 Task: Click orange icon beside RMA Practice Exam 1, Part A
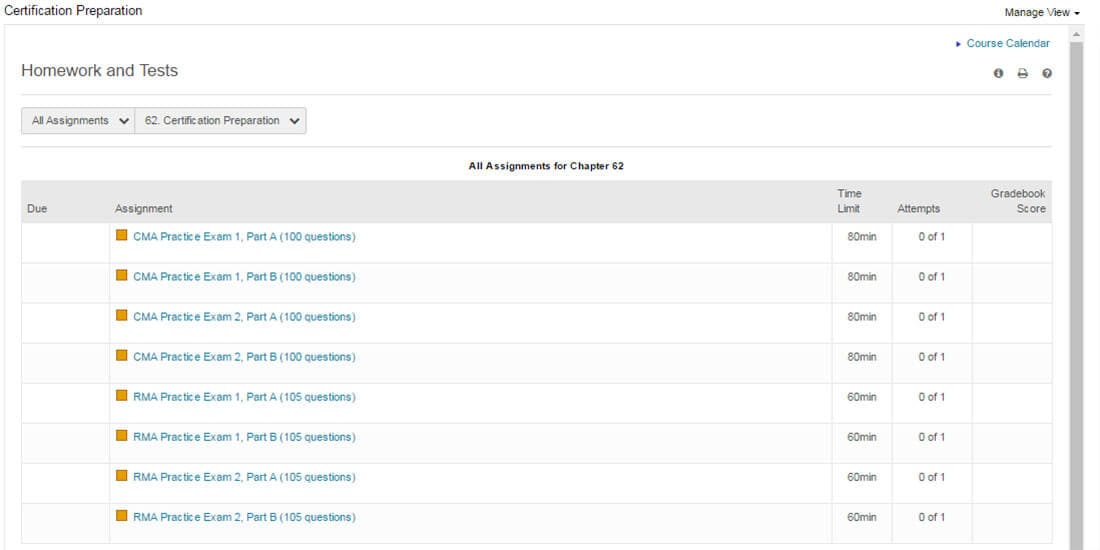click(122, 396)
